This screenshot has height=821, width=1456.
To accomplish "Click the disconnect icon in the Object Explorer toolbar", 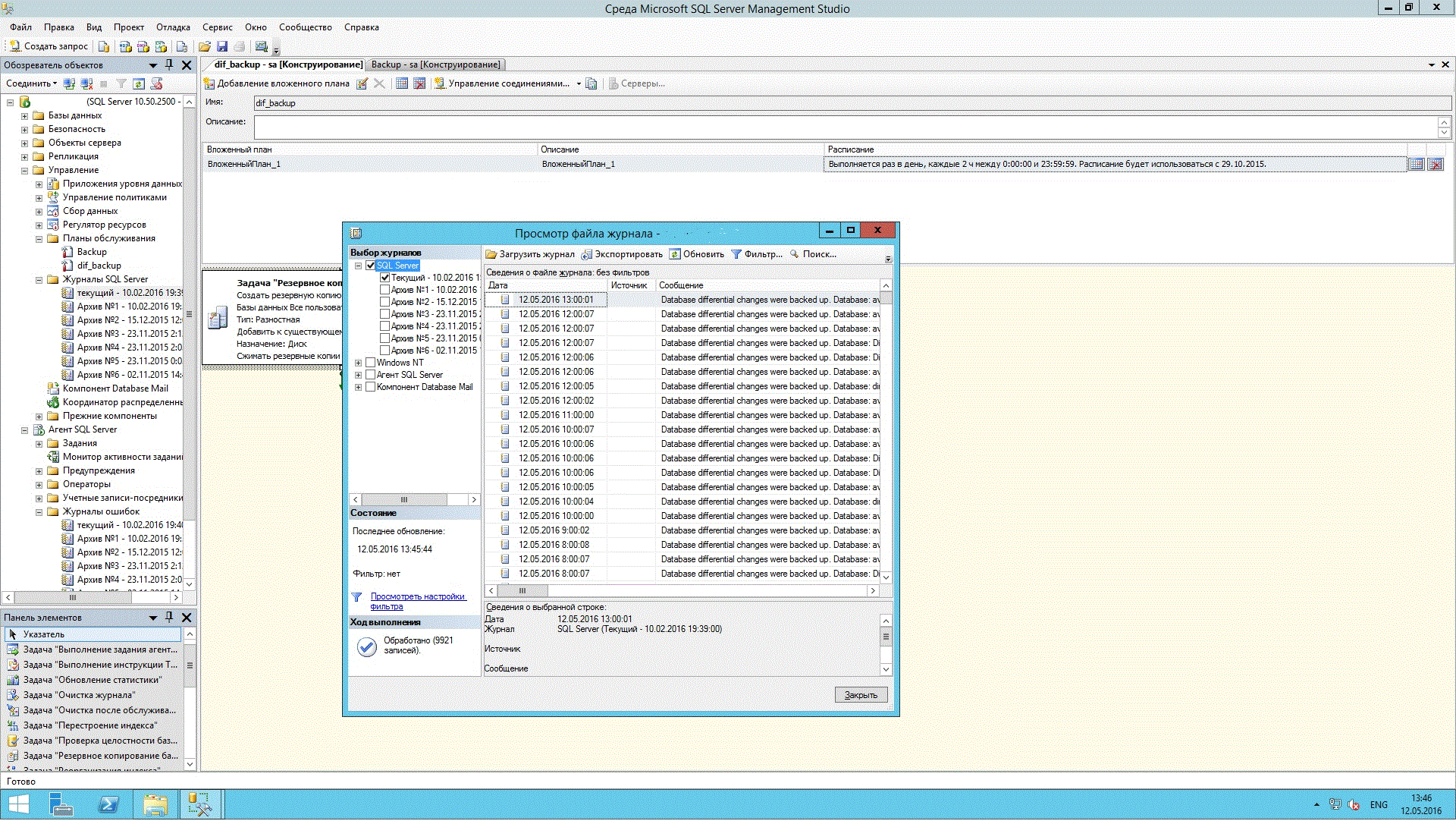I will pos(87,83).
